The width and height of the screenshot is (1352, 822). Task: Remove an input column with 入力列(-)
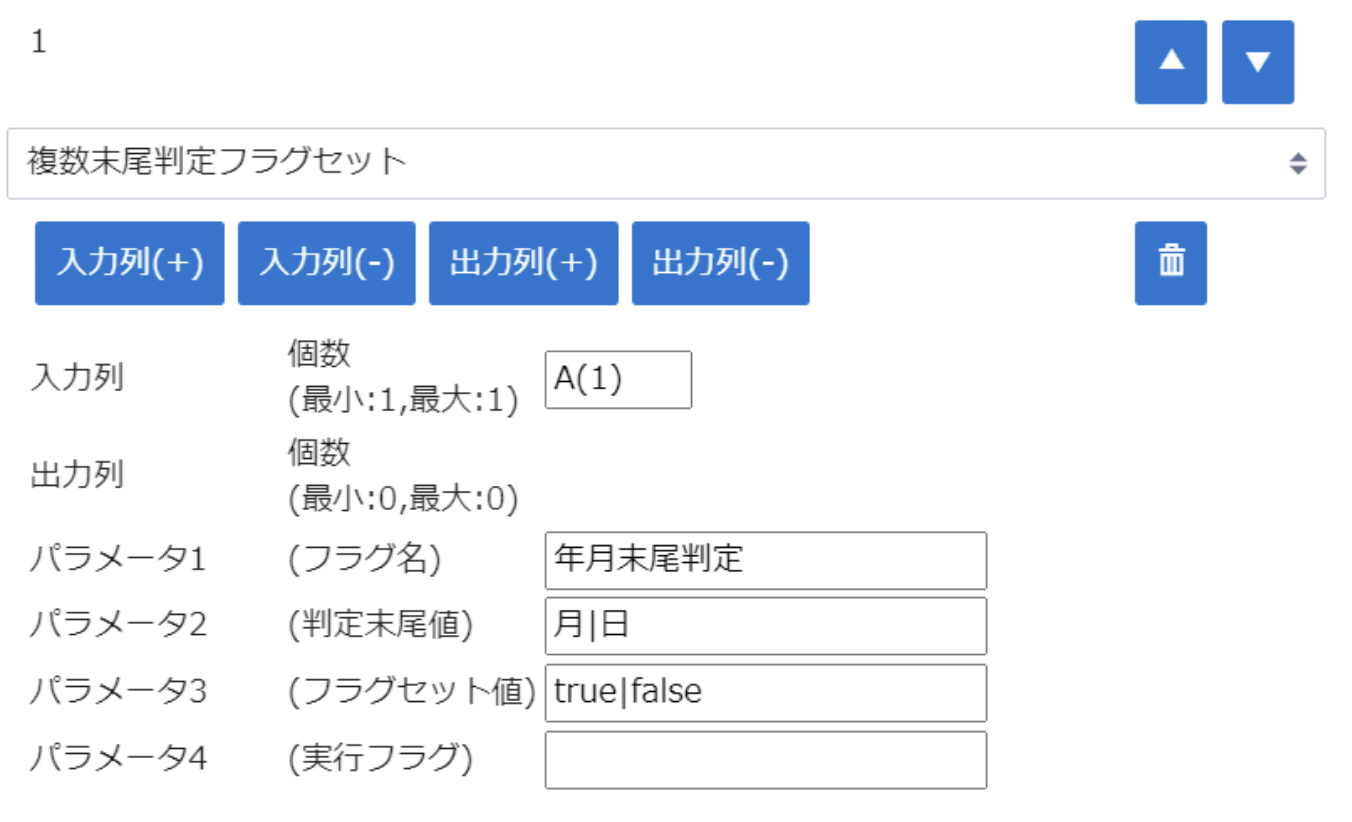[326, 263]
